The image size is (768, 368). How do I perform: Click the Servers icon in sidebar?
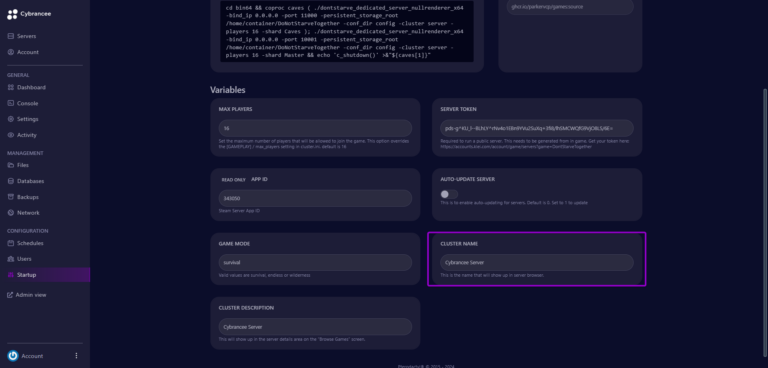(x=11, y=36)
